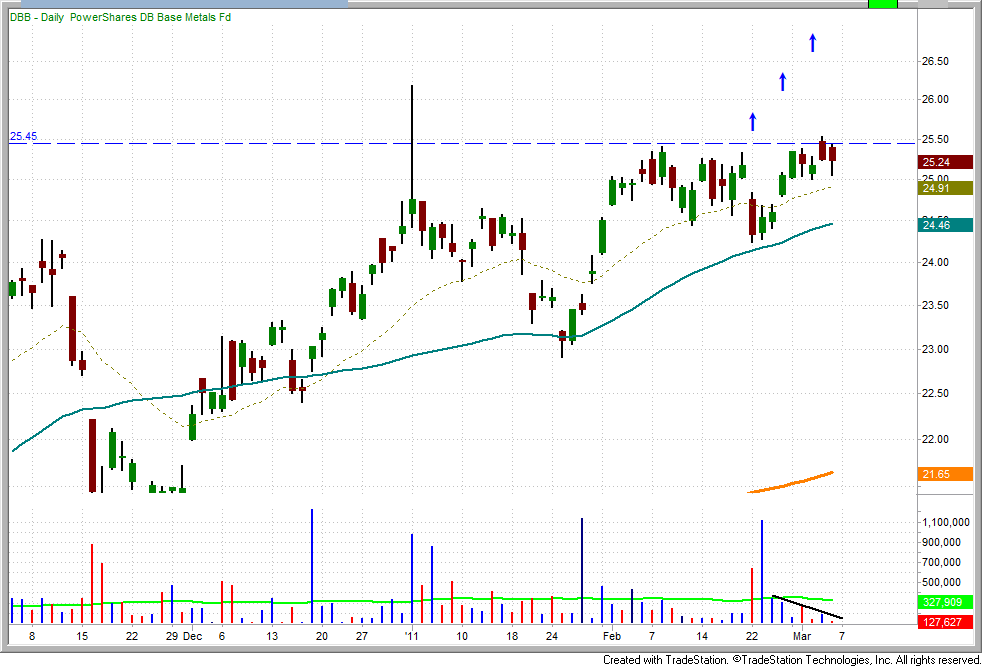Click the Mar month label on date axis
Viewport: 982px width, 666px height.
(802, 635)
